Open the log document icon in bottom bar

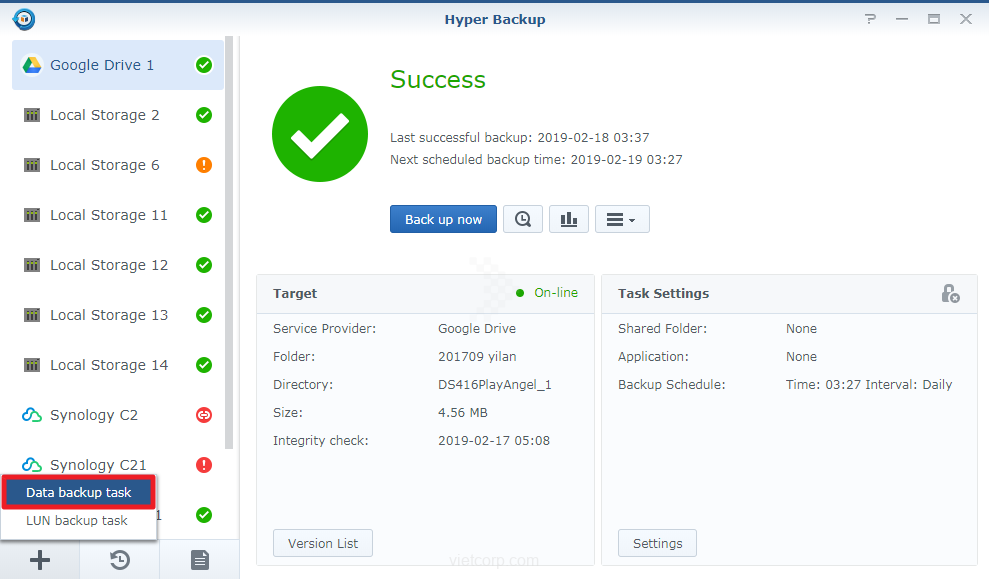point(200,560)
